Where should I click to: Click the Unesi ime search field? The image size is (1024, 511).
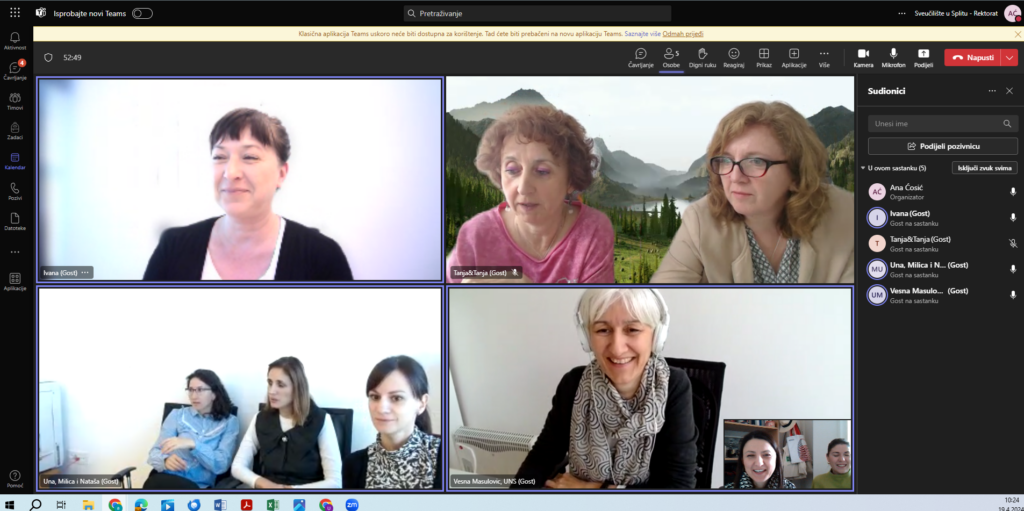(x=935, y=124)
